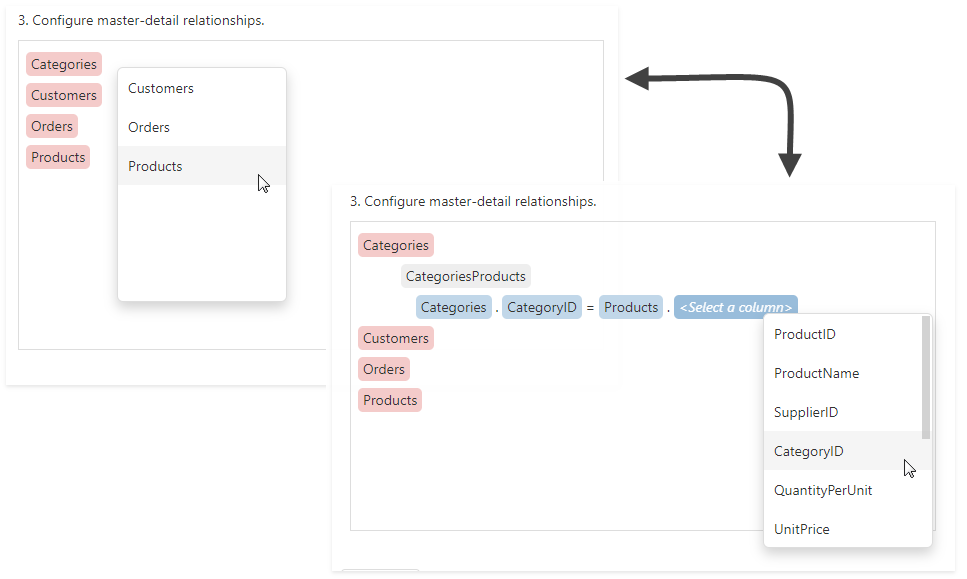Image resolution: width=967 pixels, height=579 pixels.
Task: Pick the highlighted CategoryID list option
Action: (809, 451)
